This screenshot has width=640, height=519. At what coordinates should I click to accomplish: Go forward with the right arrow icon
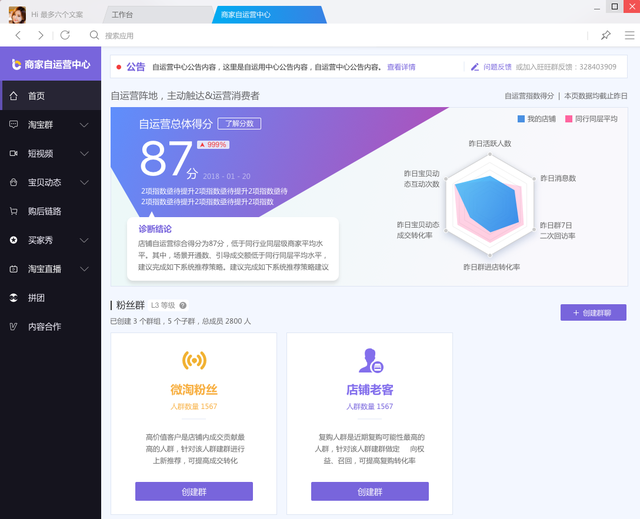pyautogui.click(x=40, y=35)
